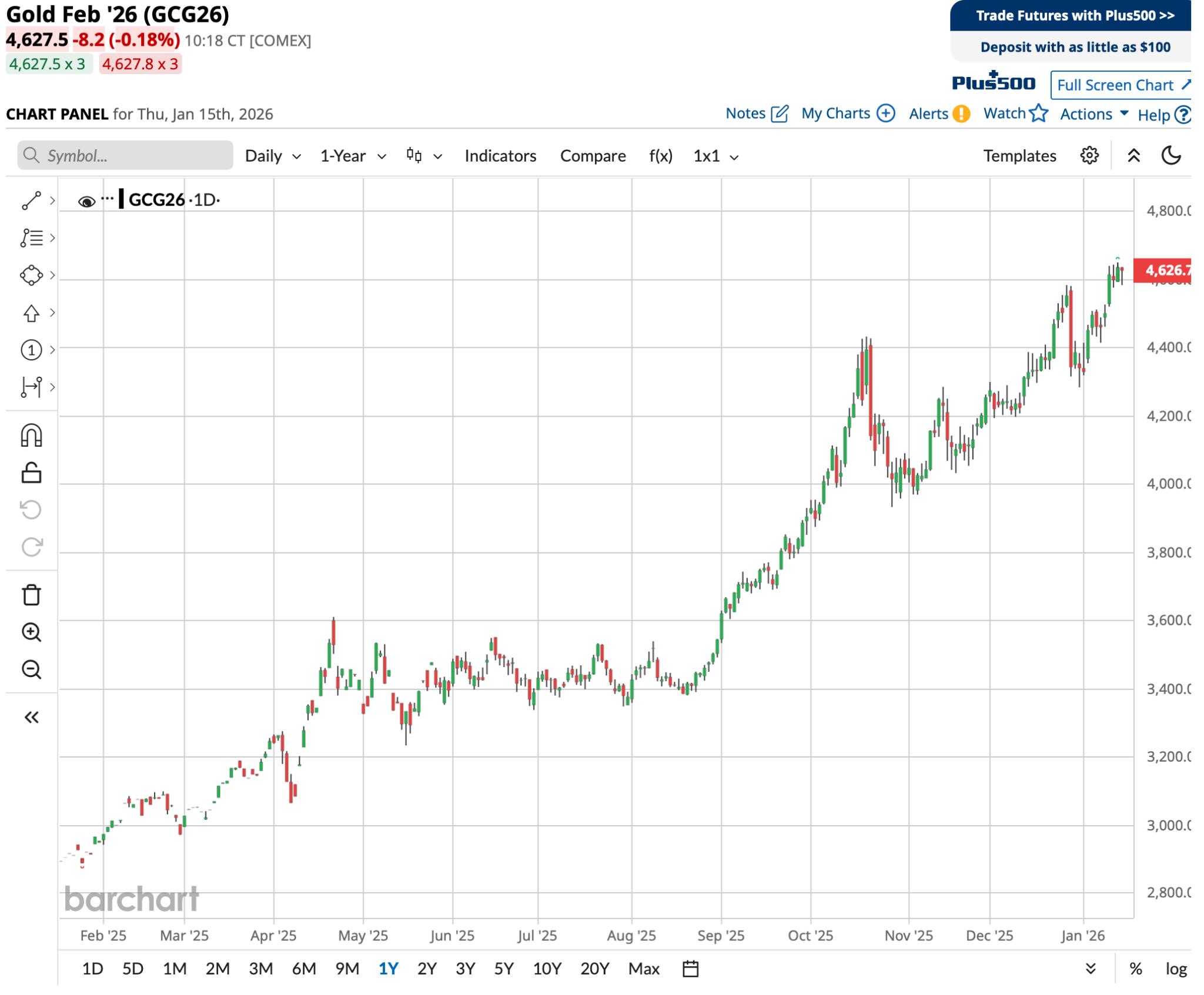Viewport: 1204px width, 995px height.
Task: Expand the 1x1 grid layout dropdown
Action: (x=715, y=156)
